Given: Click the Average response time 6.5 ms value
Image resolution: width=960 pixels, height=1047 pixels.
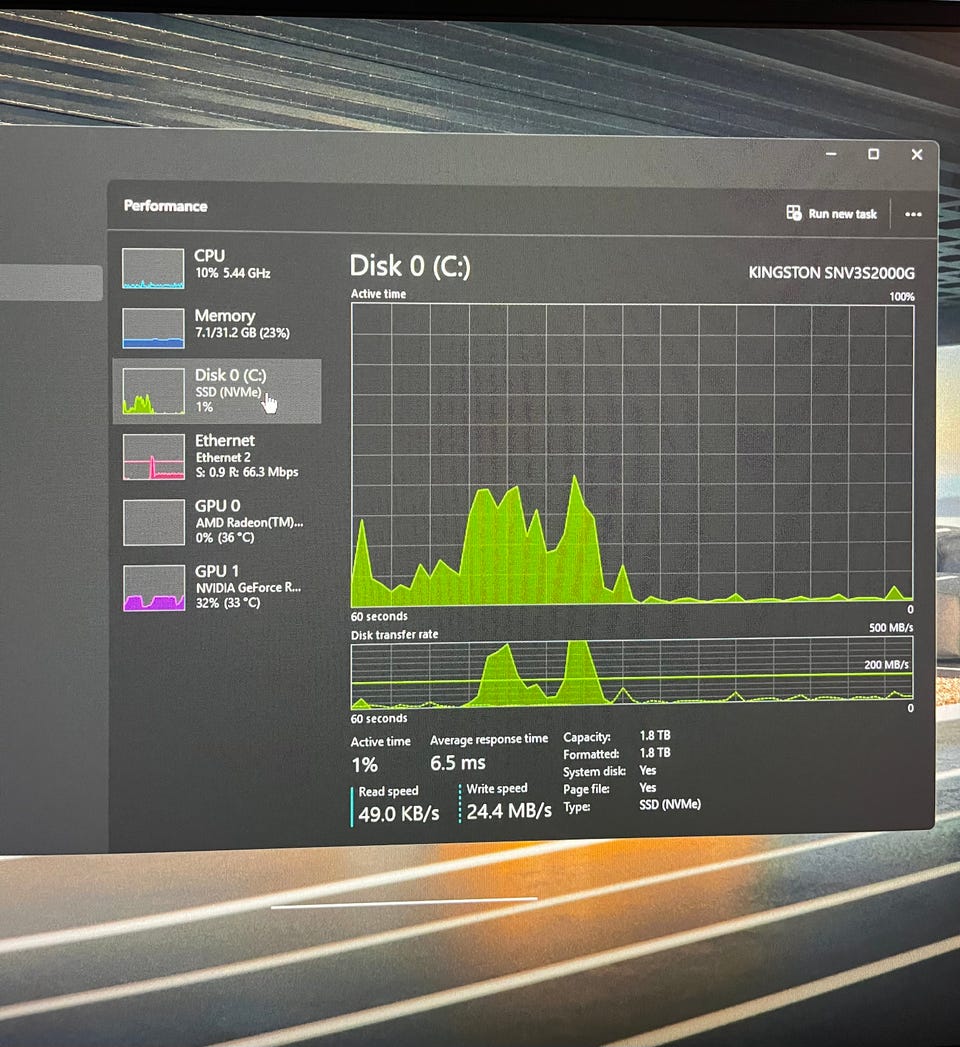Looking at the screenshot, I should point(457,763).
